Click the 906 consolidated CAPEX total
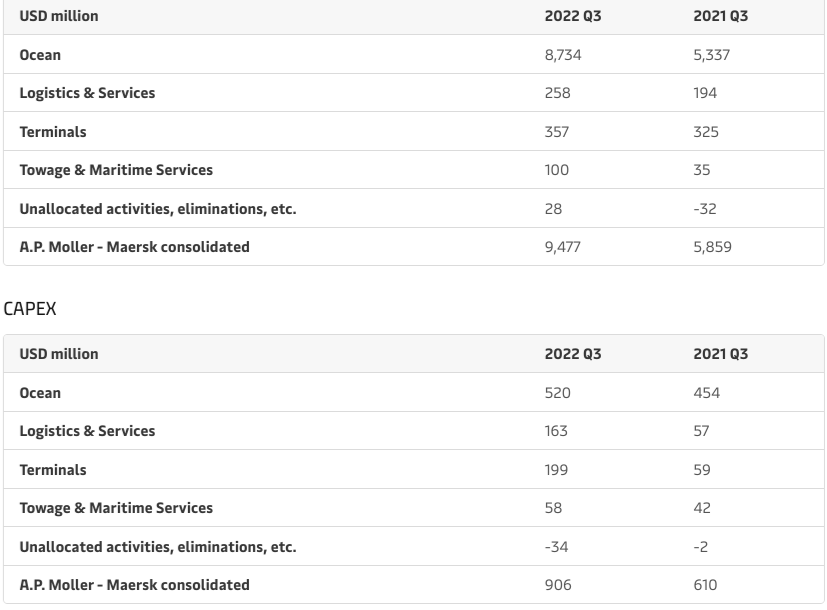This screenshot has width=827, height=610. tap(557, 585)
